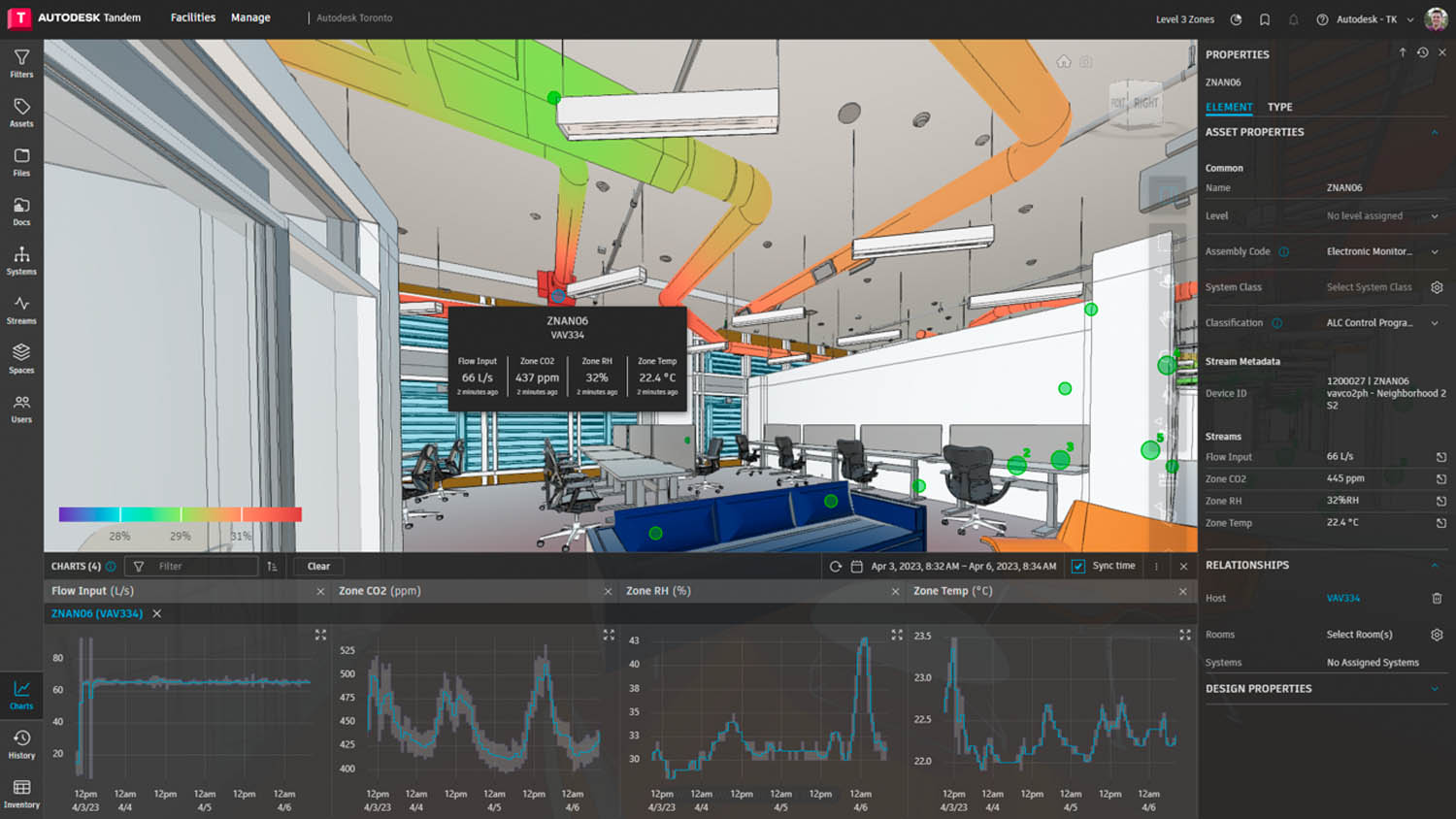The image size is (1456, 819).
Task: Open the calendar date picker for charts
Action: click(858, 566)
